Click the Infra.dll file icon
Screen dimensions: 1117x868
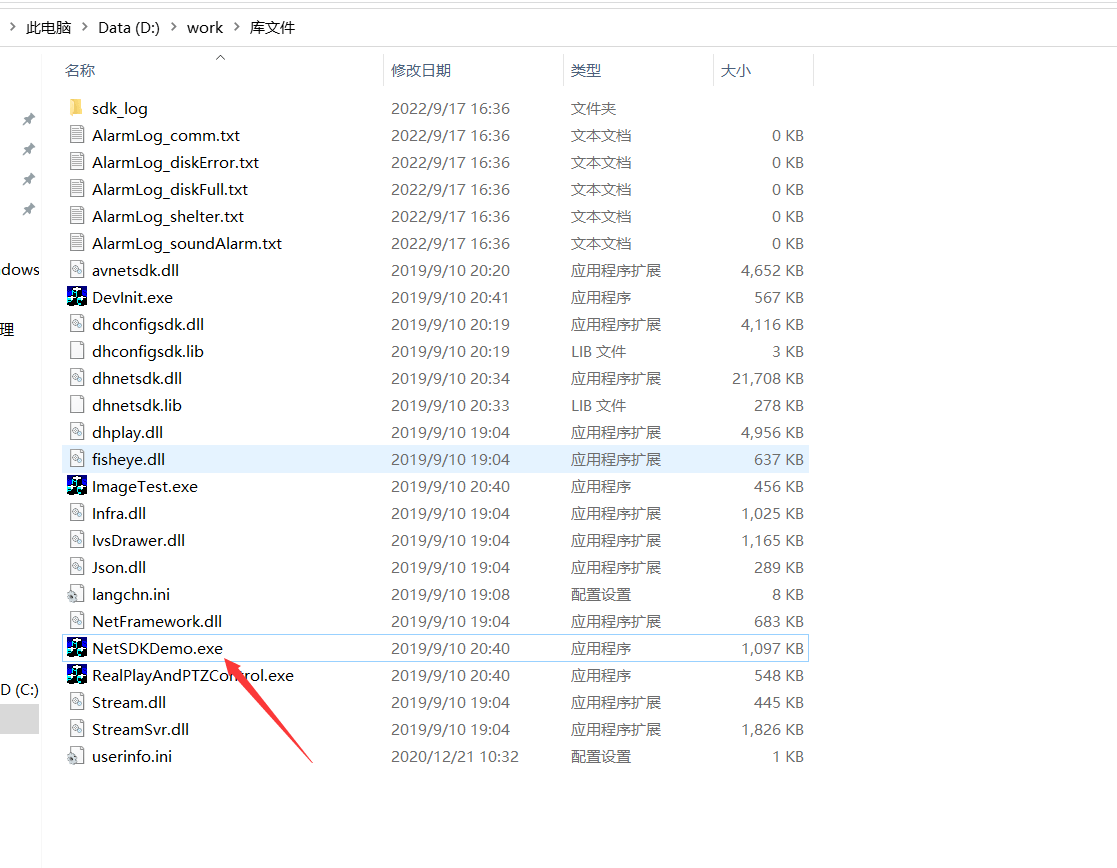pos(77,512)
